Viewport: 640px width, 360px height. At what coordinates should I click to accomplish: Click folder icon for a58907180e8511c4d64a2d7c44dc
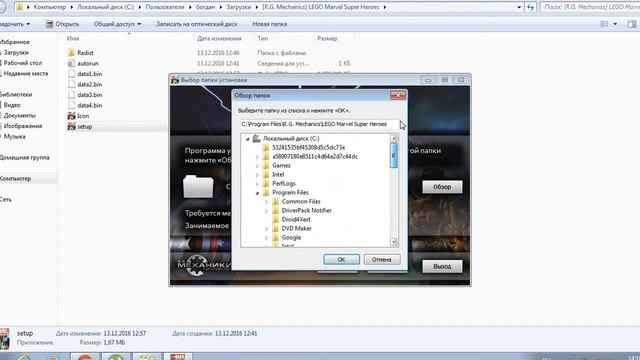pyautogui.click(x=266, y=156)
